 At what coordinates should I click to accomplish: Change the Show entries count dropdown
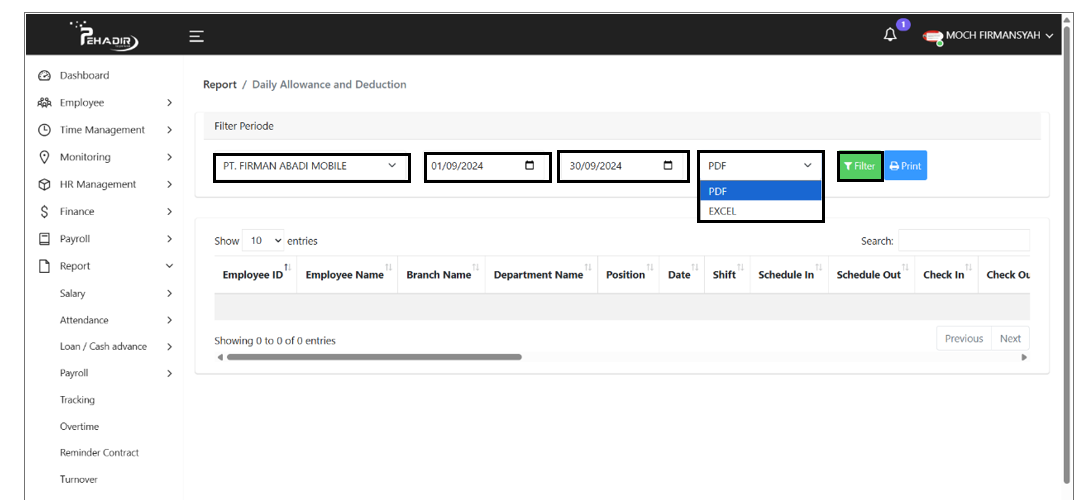click(x=263, y=241)
